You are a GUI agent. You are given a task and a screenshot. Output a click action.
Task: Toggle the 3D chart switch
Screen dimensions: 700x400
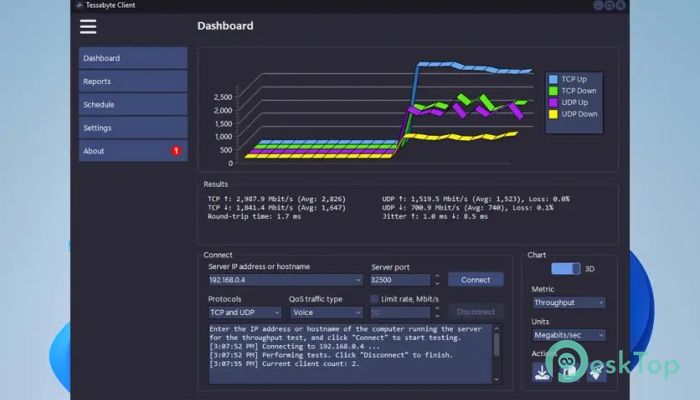[565, 269]
